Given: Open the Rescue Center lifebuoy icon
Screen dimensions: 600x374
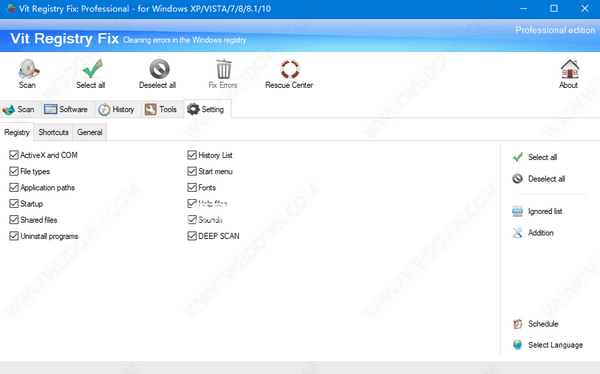Looking at the screenshot, I should pos(290,69).
